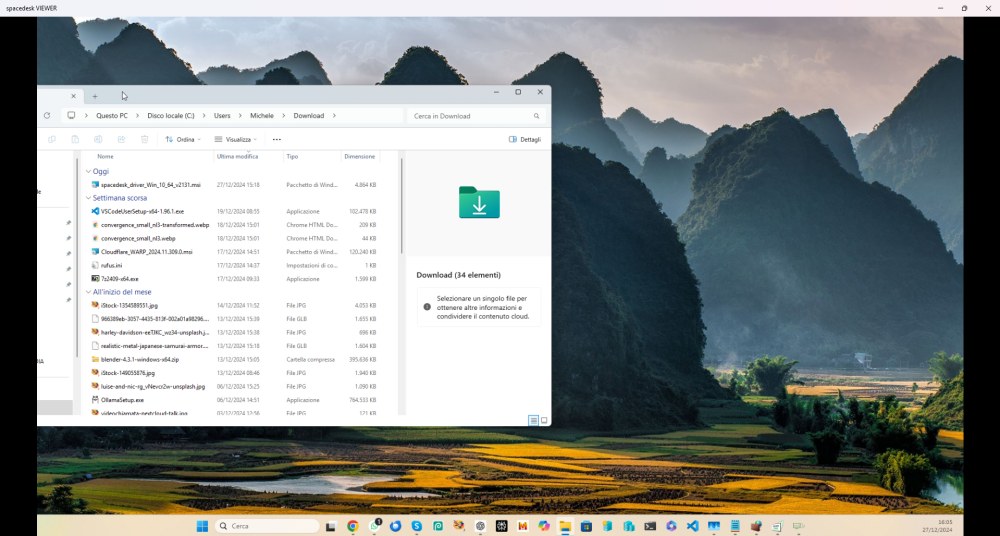The height and width of the screenshot is (536, 1000).
Task: Click the refresh icon beside the address bar
Action: 47,116
